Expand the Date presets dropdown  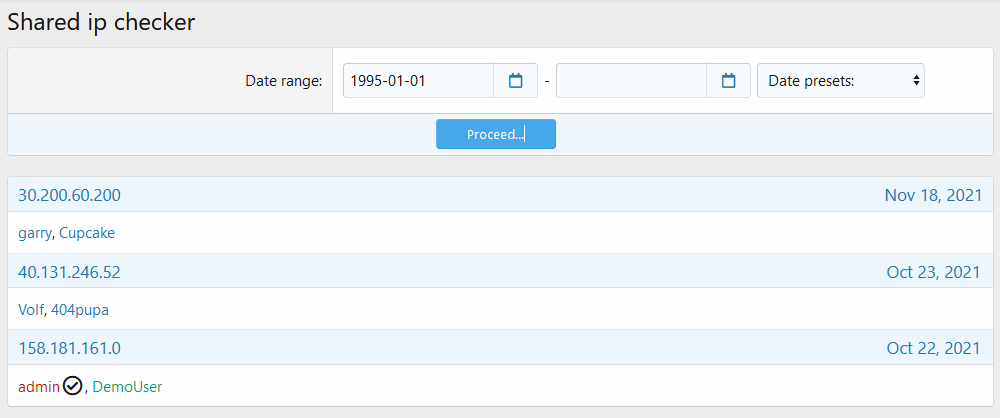[840, 81]
